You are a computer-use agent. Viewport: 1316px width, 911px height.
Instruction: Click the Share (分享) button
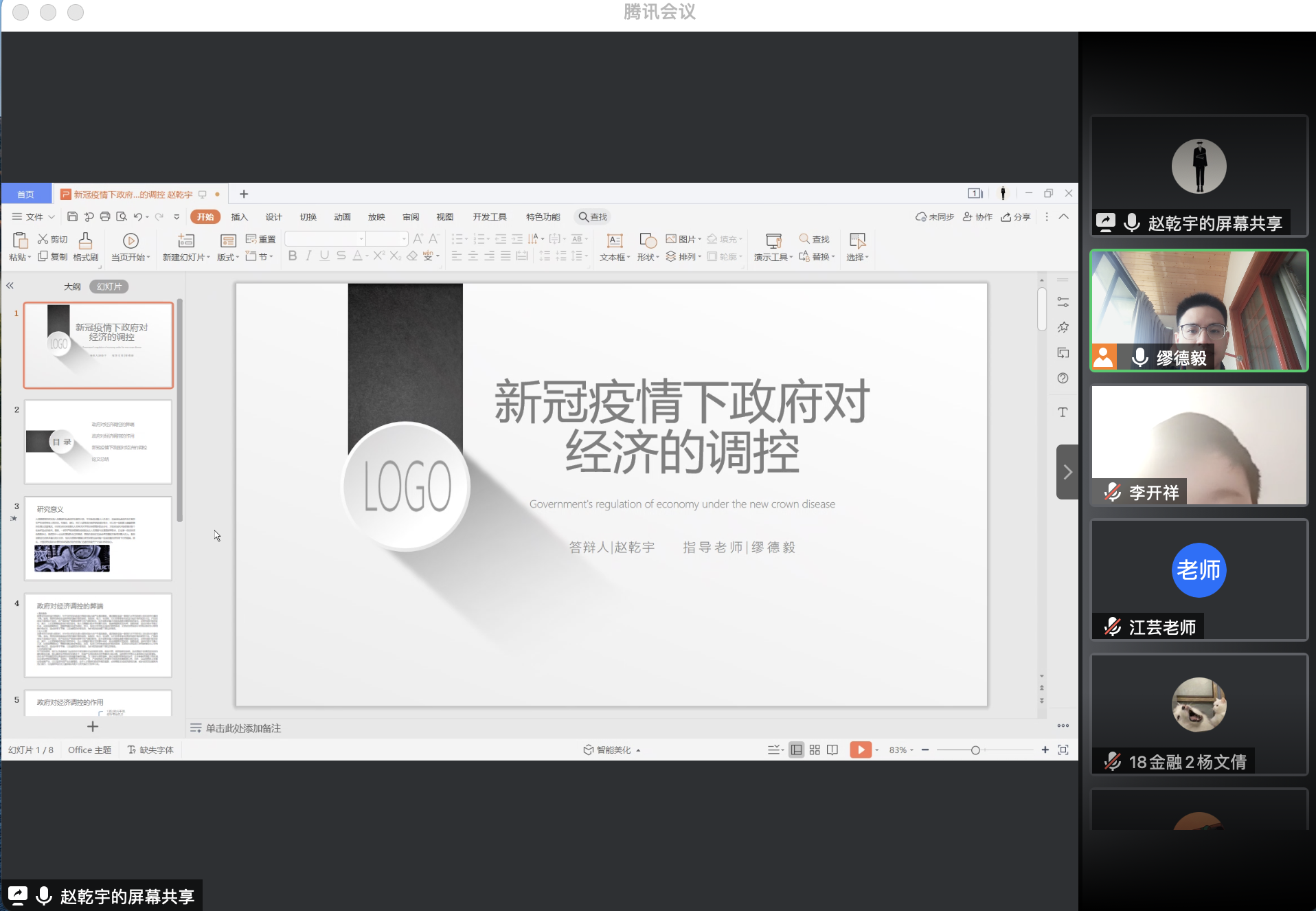(1016, 216)
